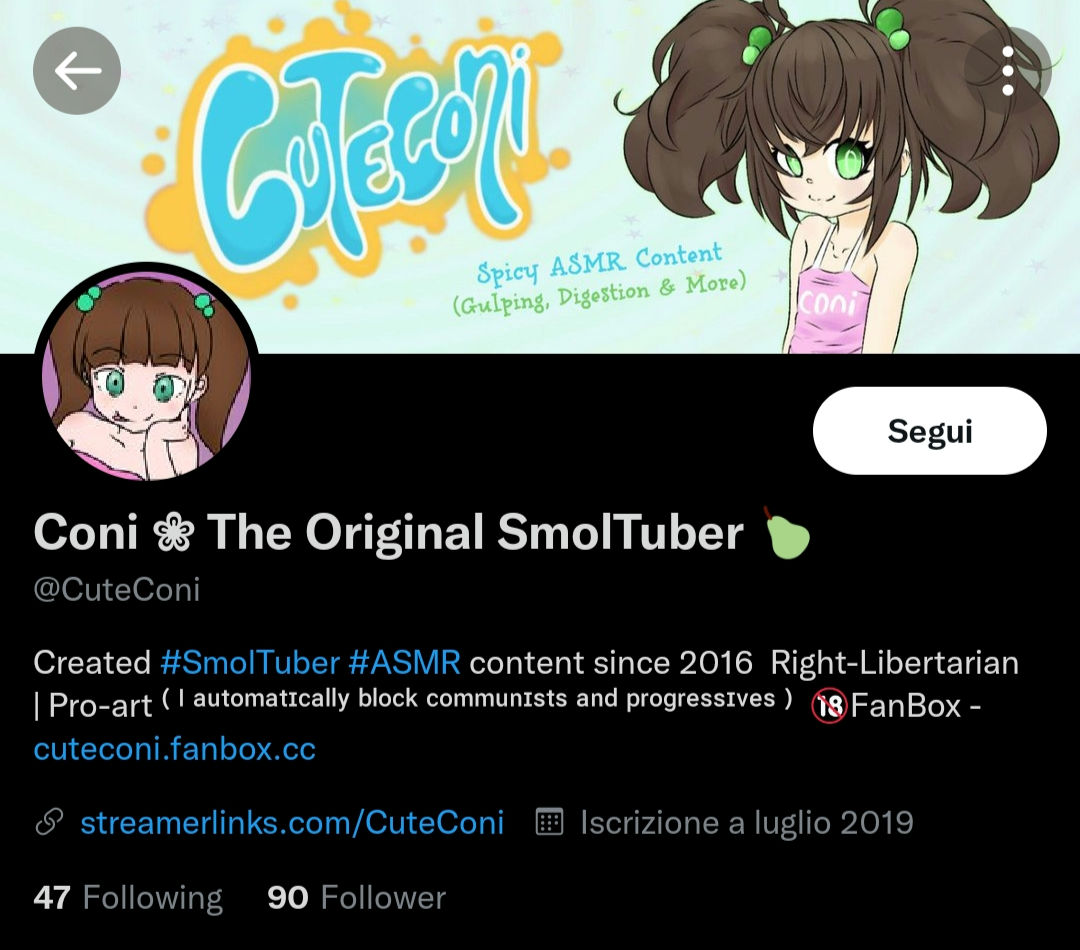Open streamerlinks.com/CuteConi website link
1080x950 pixels.
coord(292,823)
